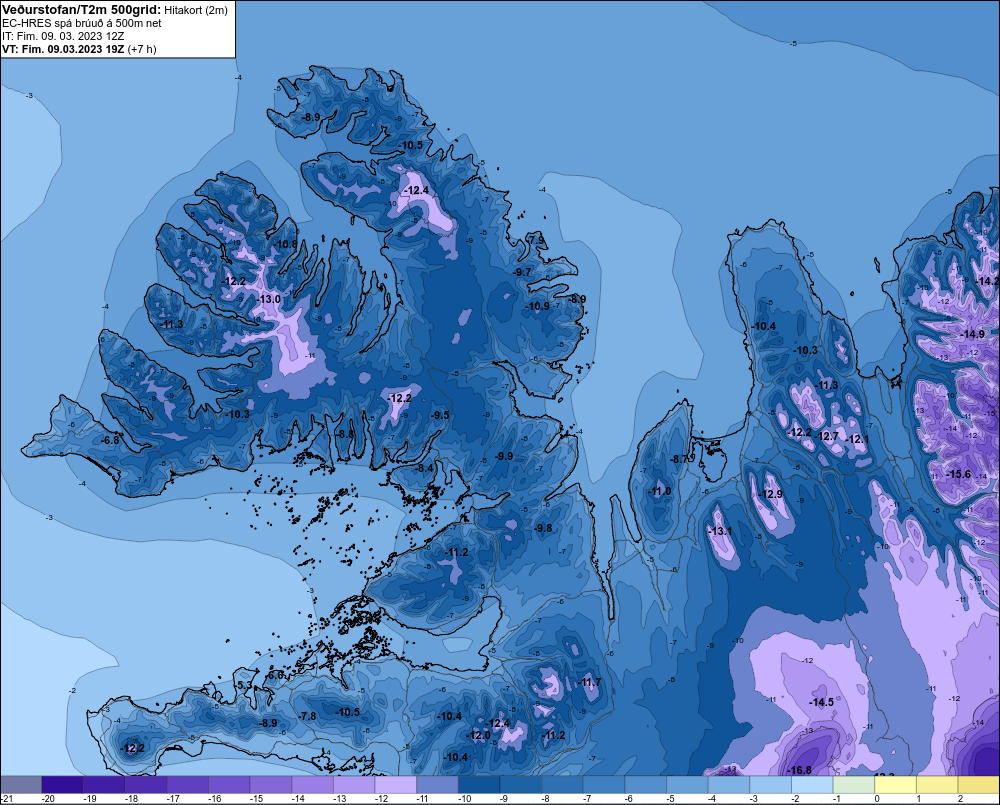Select legend swatch between -14 and -13

tap(312, 784)
